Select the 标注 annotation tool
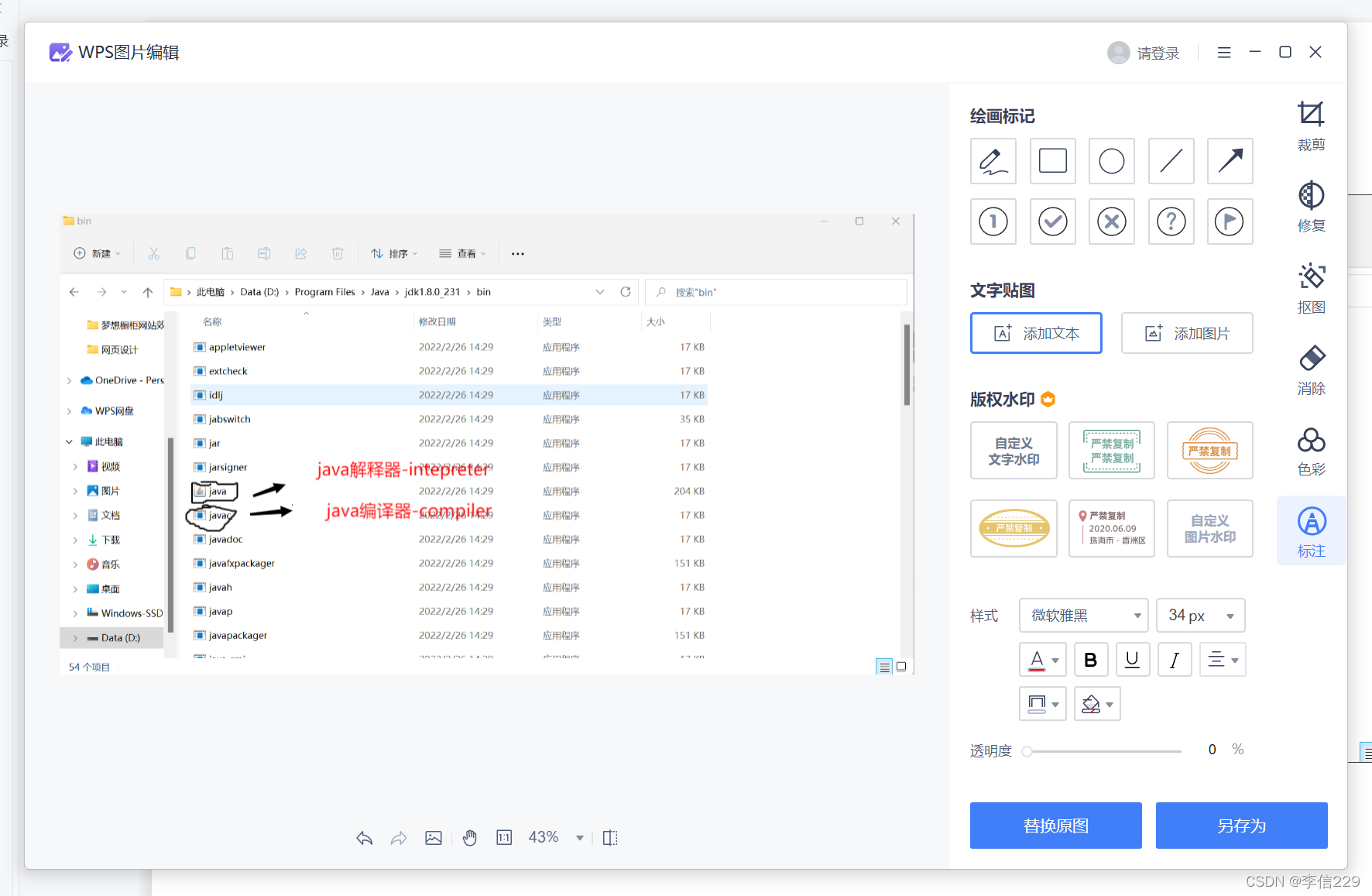1372x896 pixels. (x=1311, y=531)
